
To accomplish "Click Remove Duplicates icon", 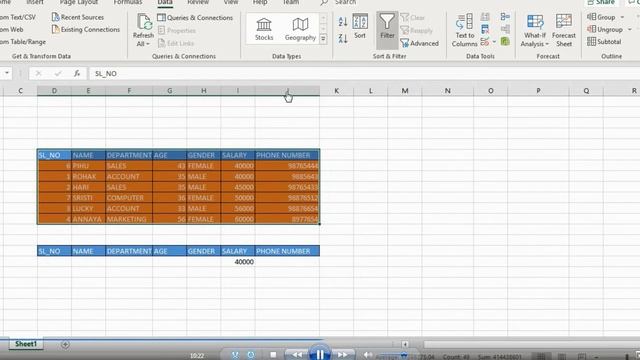I will [485, 29].
